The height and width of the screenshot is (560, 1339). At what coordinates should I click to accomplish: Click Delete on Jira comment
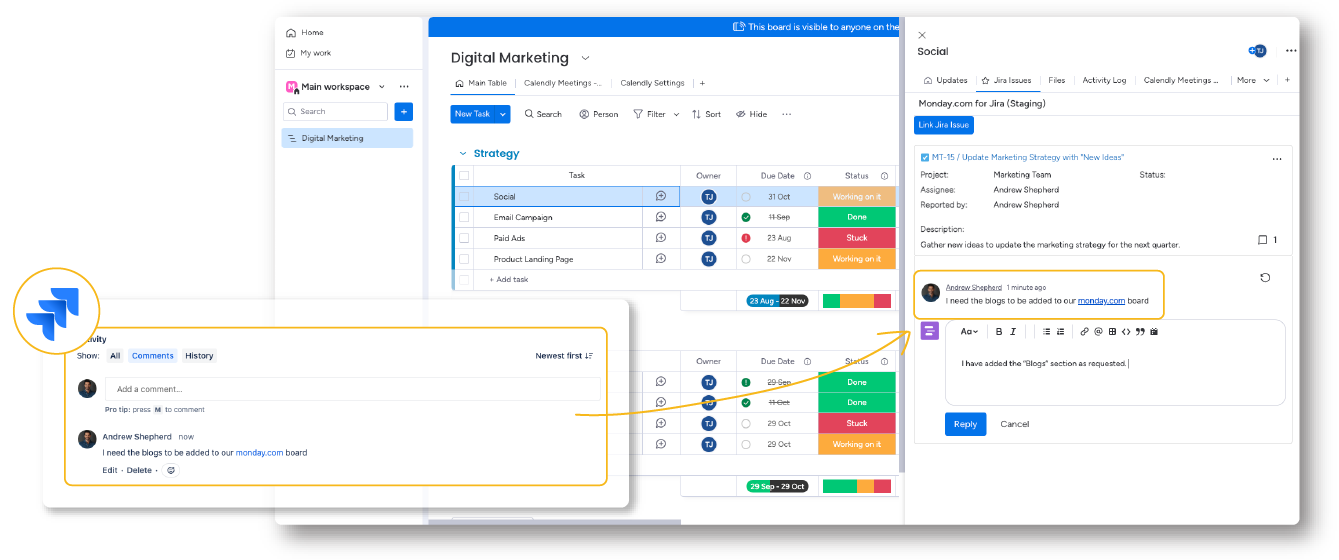click(139, 470)
